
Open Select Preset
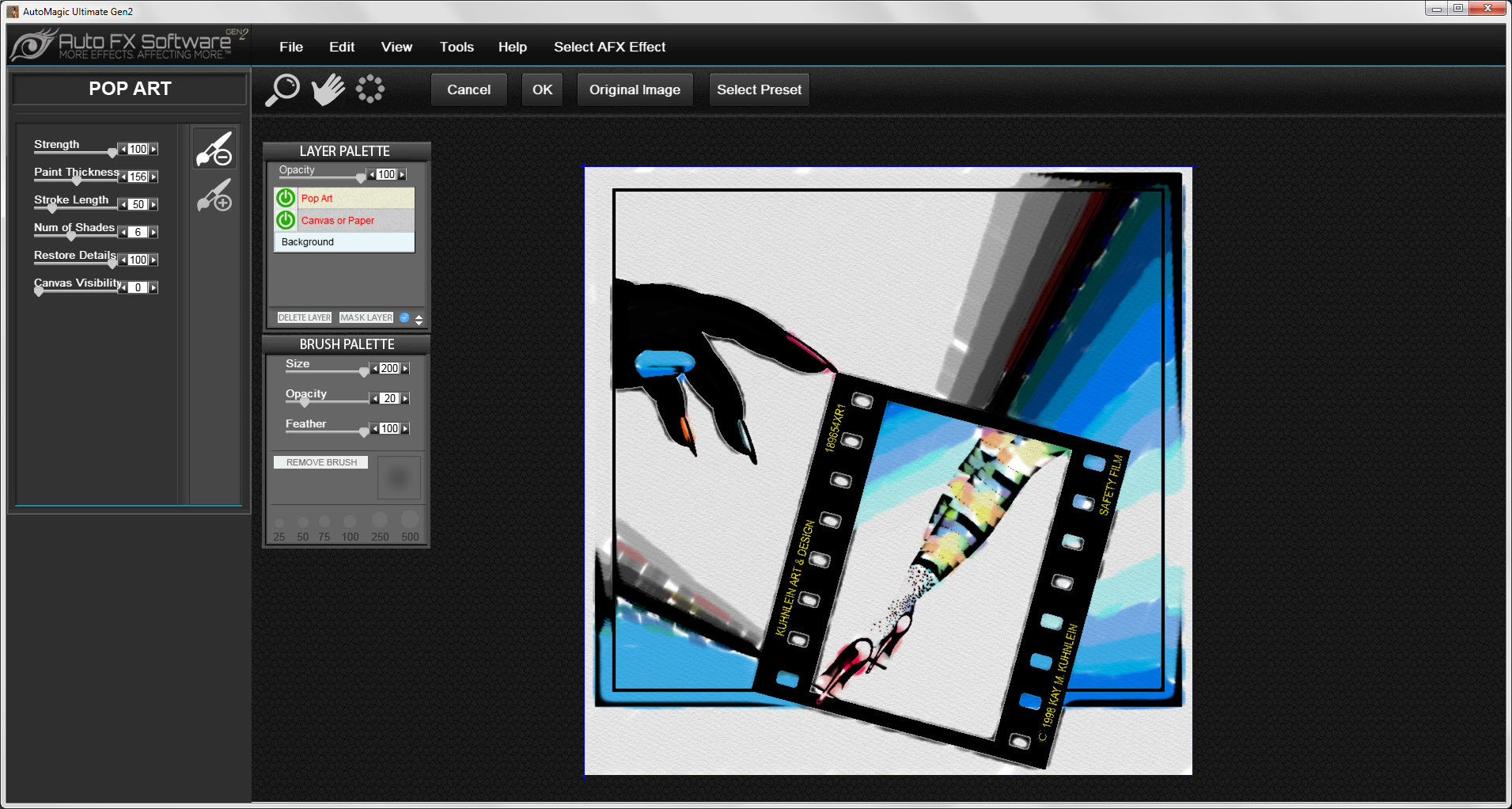click(x=759, y=89)
